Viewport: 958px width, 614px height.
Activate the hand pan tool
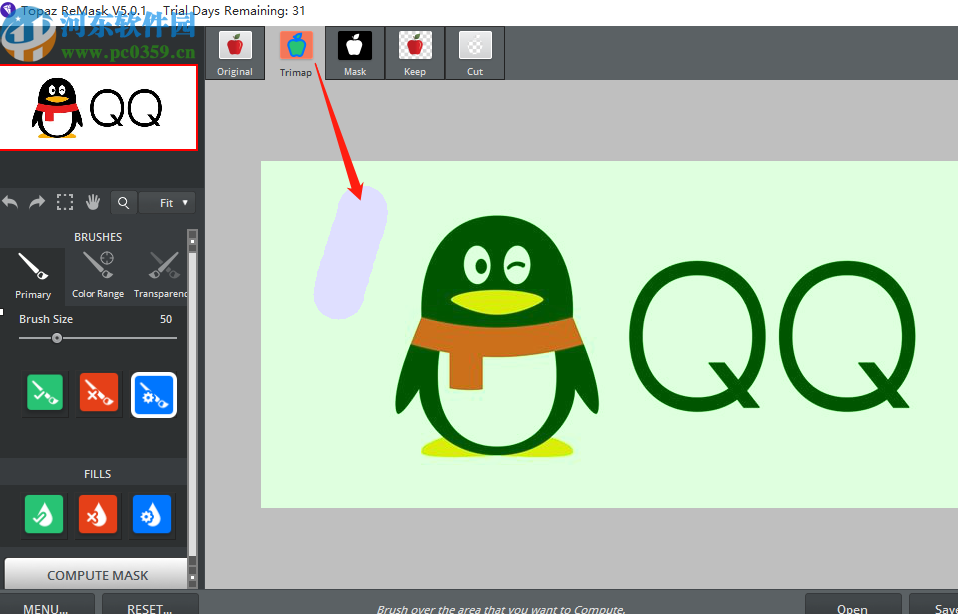coord(93,203)
